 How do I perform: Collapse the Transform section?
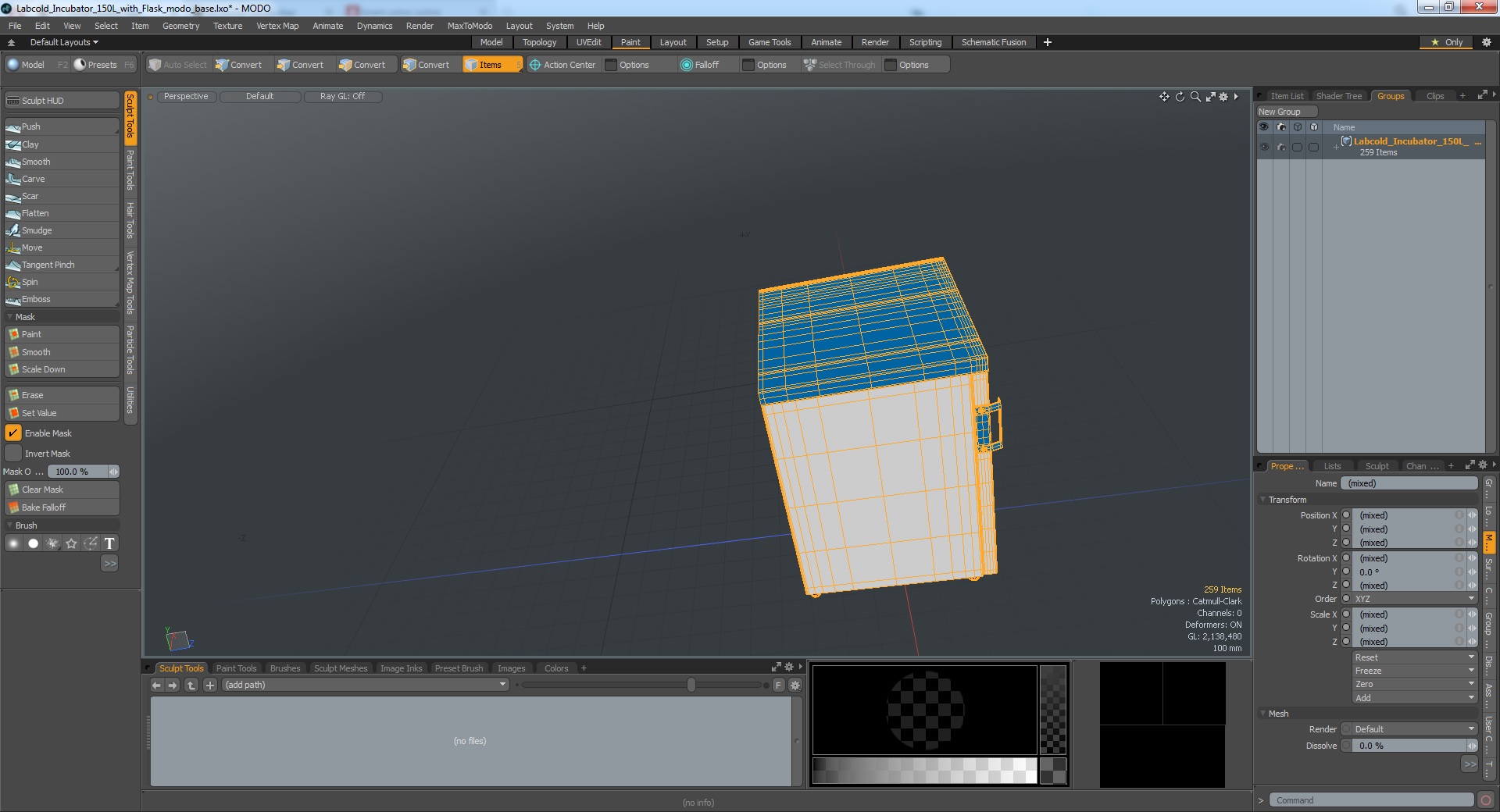[x=1262, y=500]
